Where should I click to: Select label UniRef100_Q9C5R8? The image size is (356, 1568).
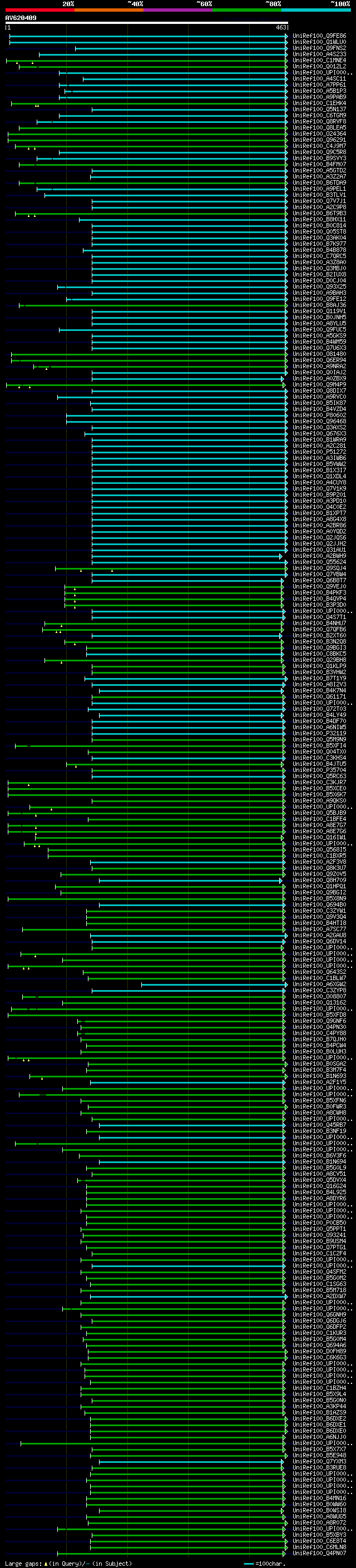(x=319, y=152)
